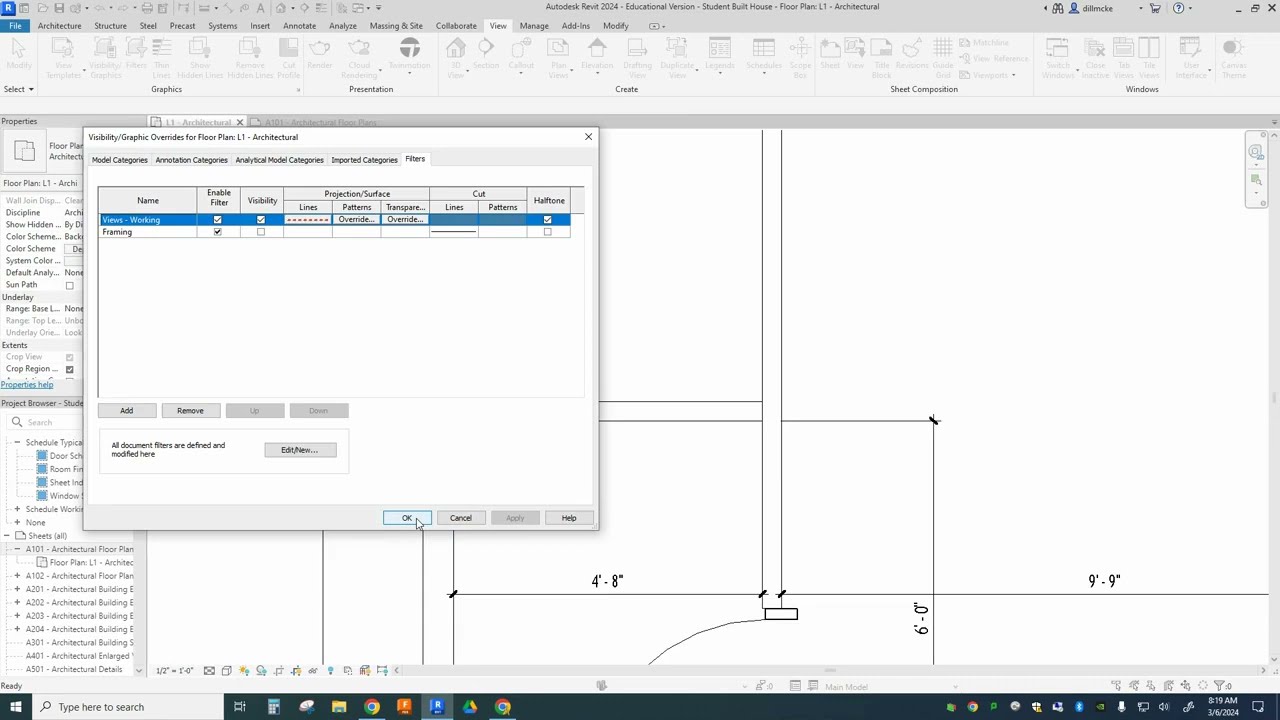
Task: Toggle Sun Path checkbox in Properties
Action: click(69, 285)
